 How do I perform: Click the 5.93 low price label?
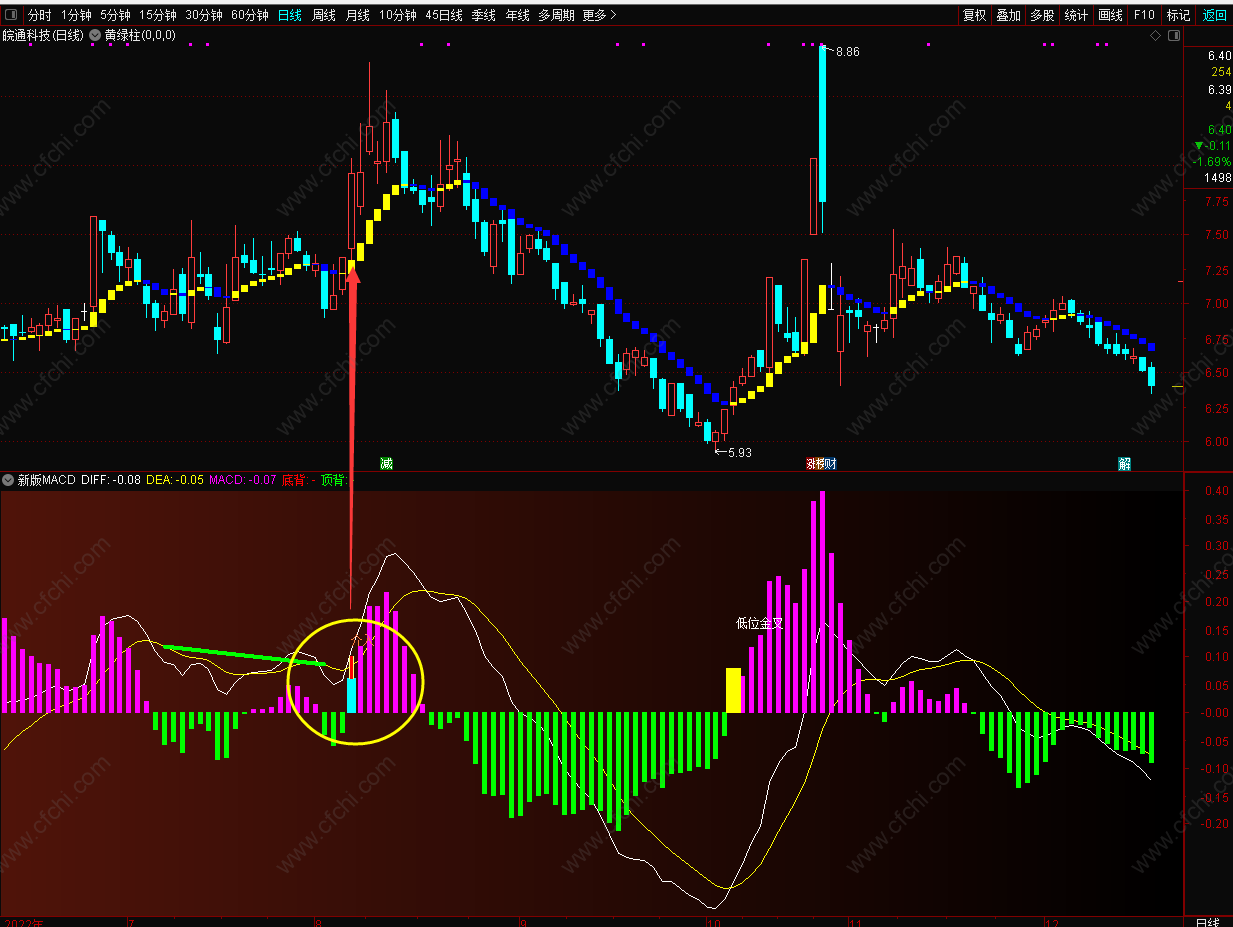(x=740, y=452)
